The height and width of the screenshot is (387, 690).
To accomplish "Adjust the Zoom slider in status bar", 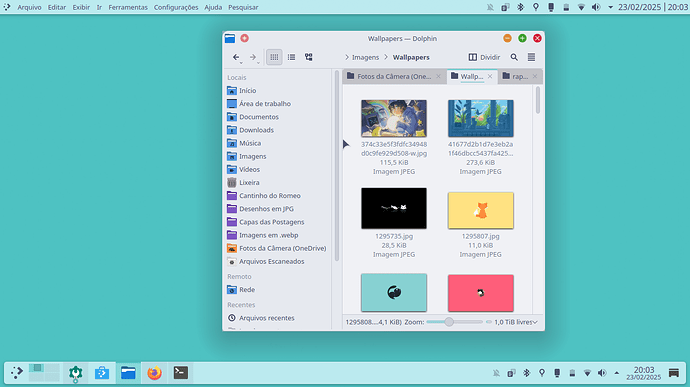I will [x=454, y=322].
